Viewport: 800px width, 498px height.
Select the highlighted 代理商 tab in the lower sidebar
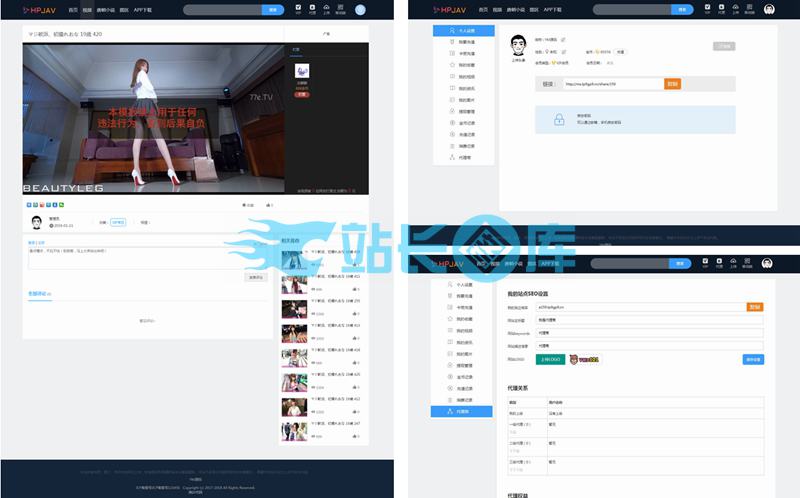[x=462, y=411]
